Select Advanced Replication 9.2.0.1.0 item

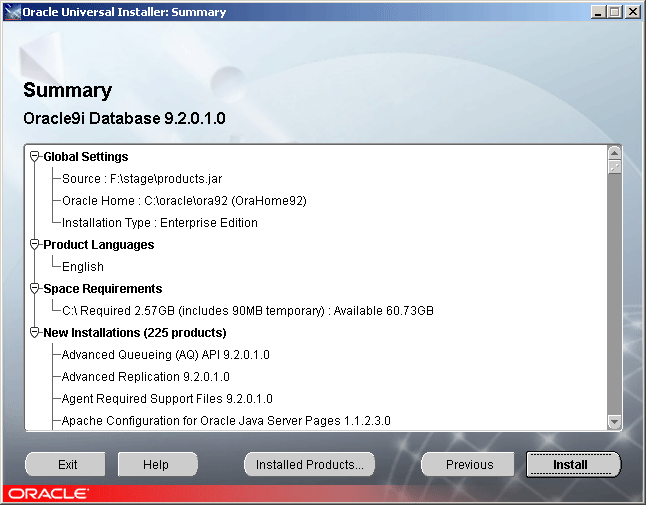coord(145,376)
